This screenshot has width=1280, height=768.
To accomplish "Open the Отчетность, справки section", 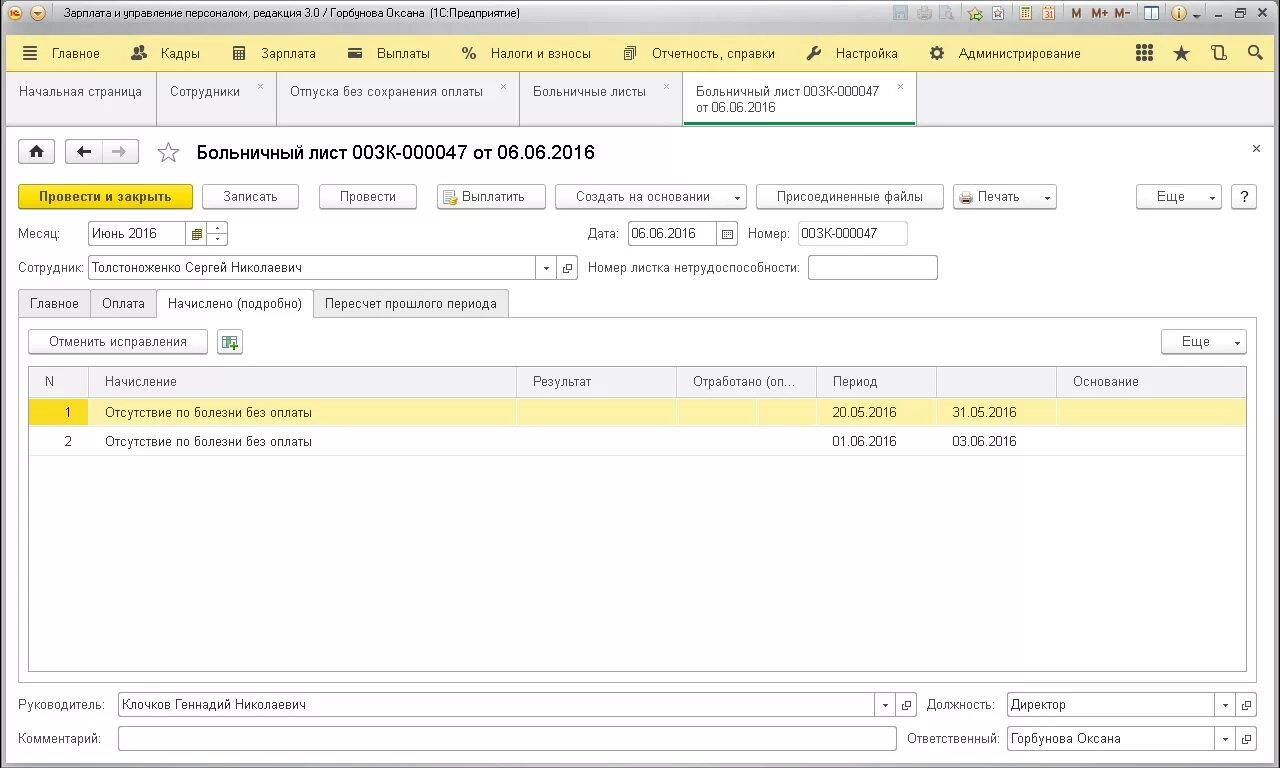I will tap(699, 53).
